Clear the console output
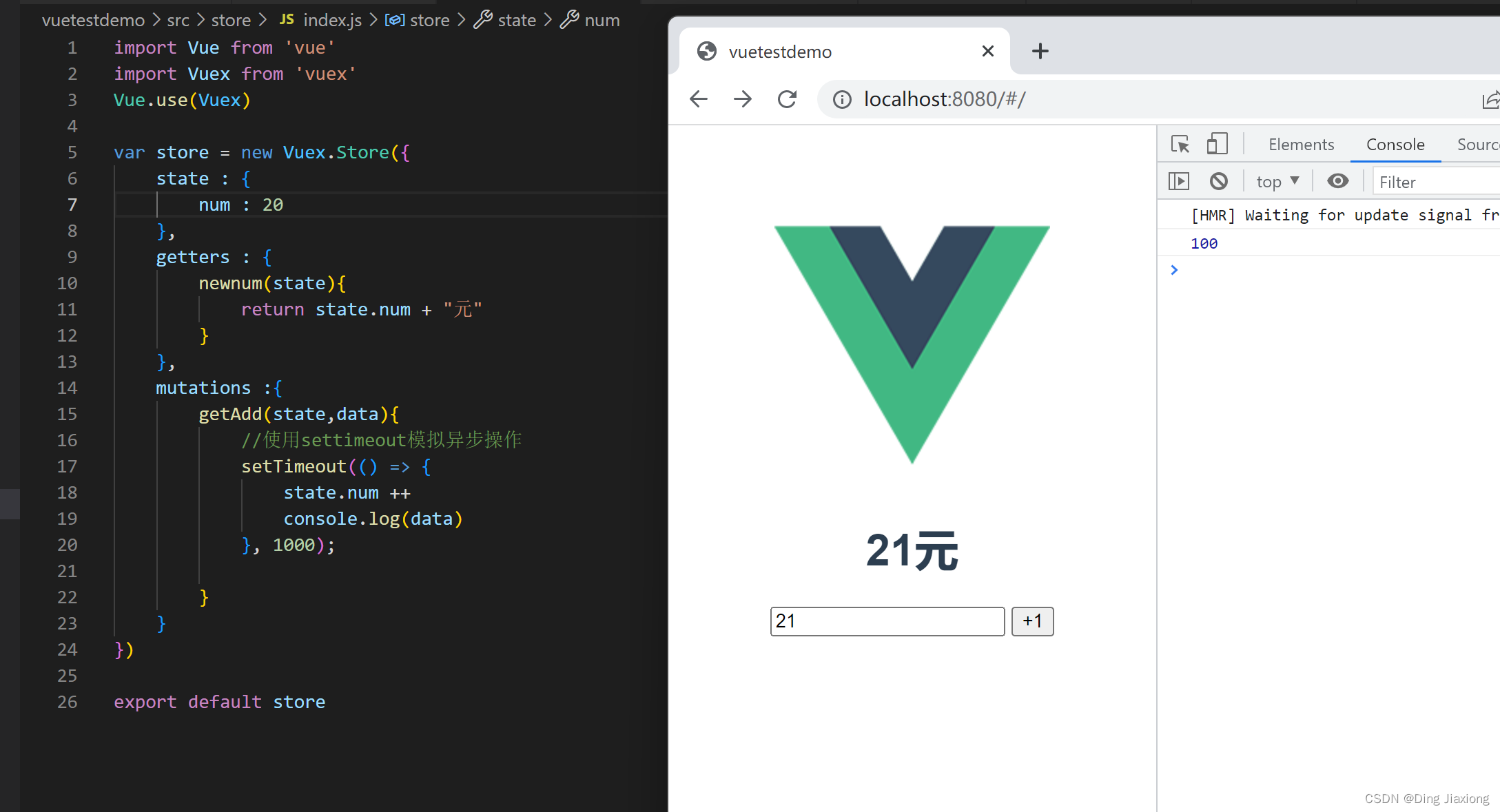 point(1219,181)
